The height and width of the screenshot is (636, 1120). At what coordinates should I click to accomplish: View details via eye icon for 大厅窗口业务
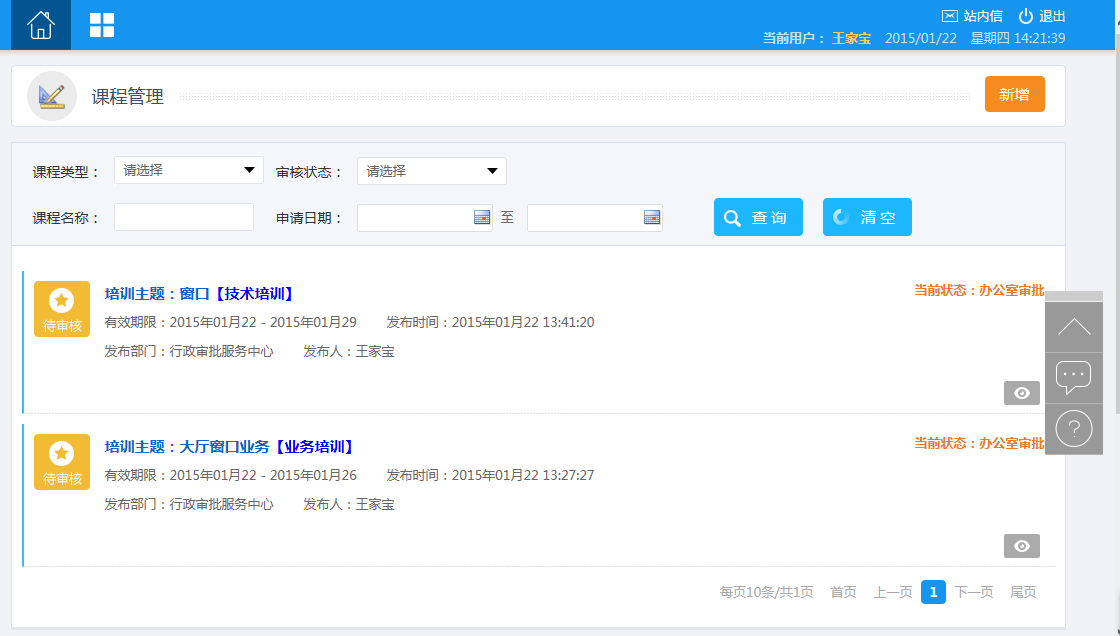(x=1021, y=546)
